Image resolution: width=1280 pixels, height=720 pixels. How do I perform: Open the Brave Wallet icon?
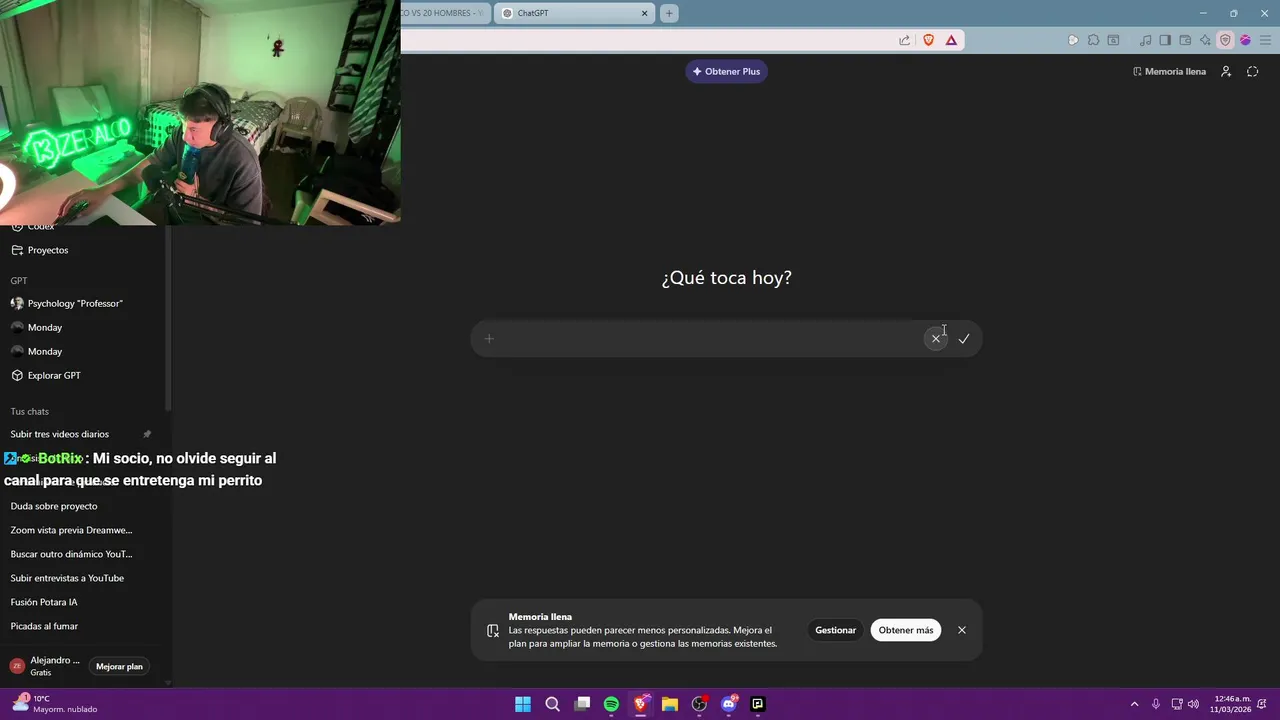click(x=1185, y=40)
